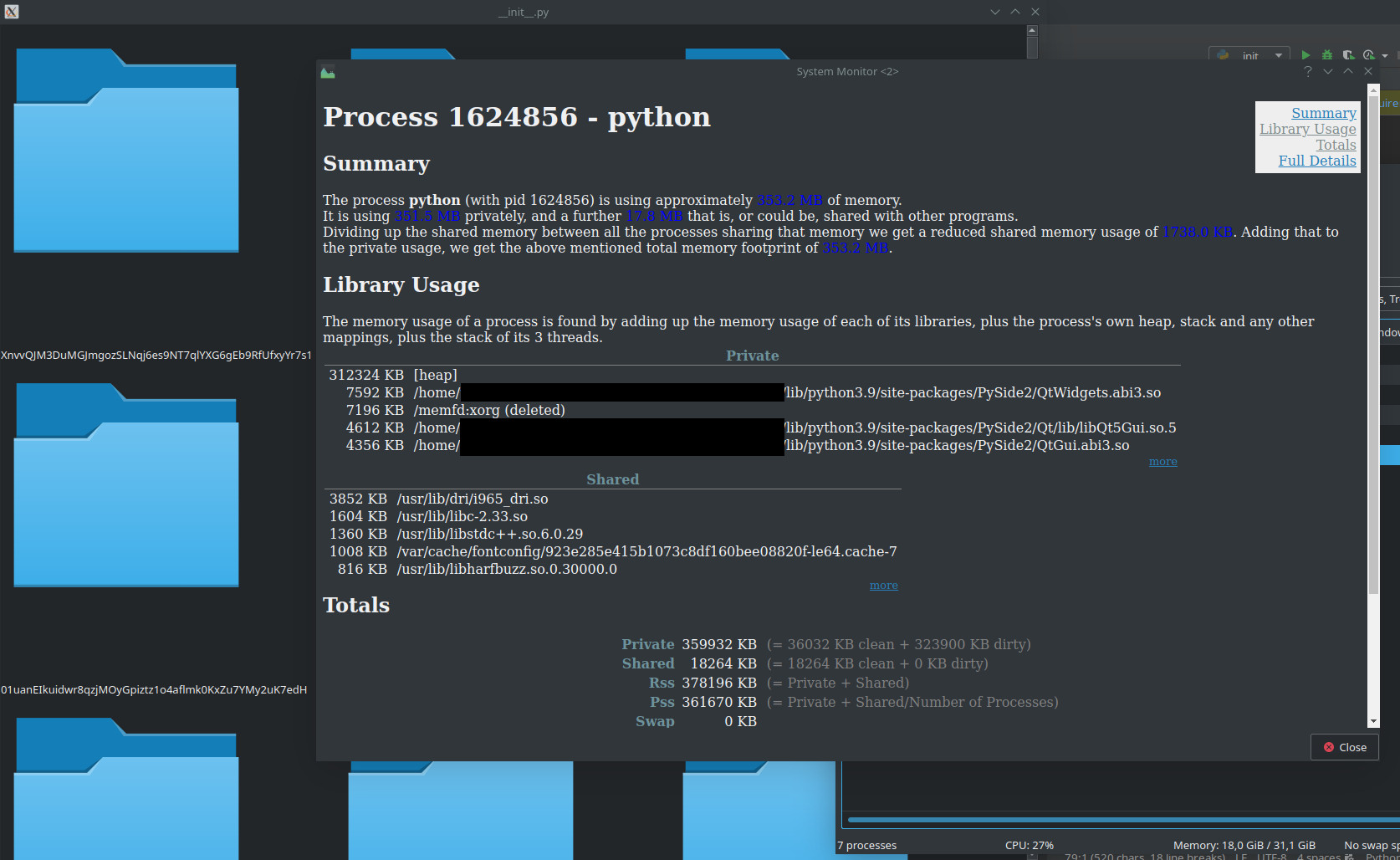
Task: Run with Coverage using the shield icon
Action: click(1348, 55)
